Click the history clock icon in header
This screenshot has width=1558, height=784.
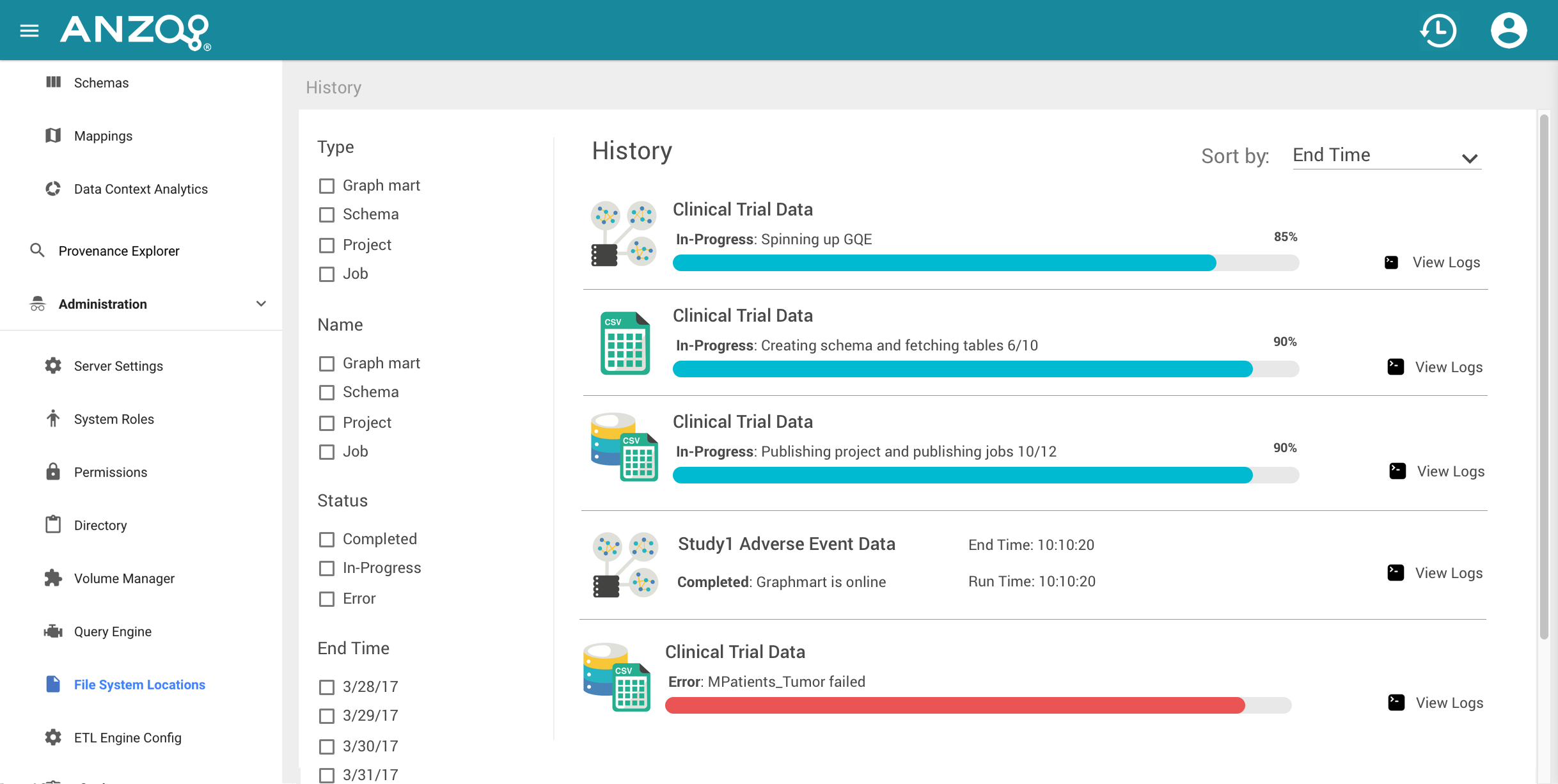coord(1438,30)
